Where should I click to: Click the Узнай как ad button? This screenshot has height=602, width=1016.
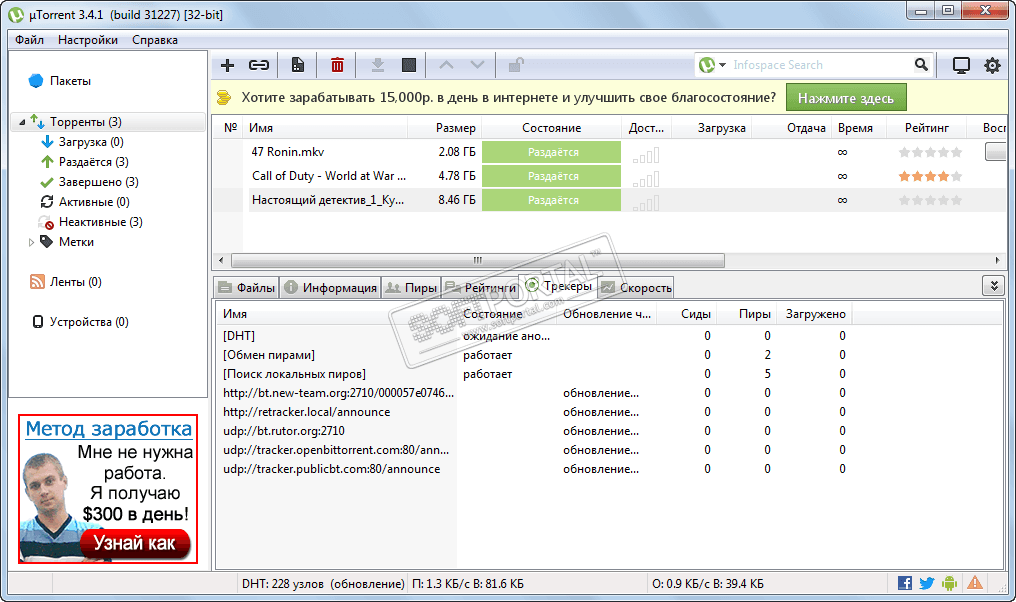(x=135, y=543)
